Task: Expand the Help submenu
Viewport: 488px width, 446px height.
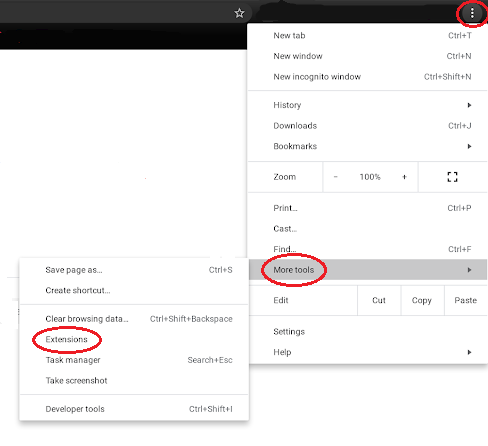Action: 367,352
